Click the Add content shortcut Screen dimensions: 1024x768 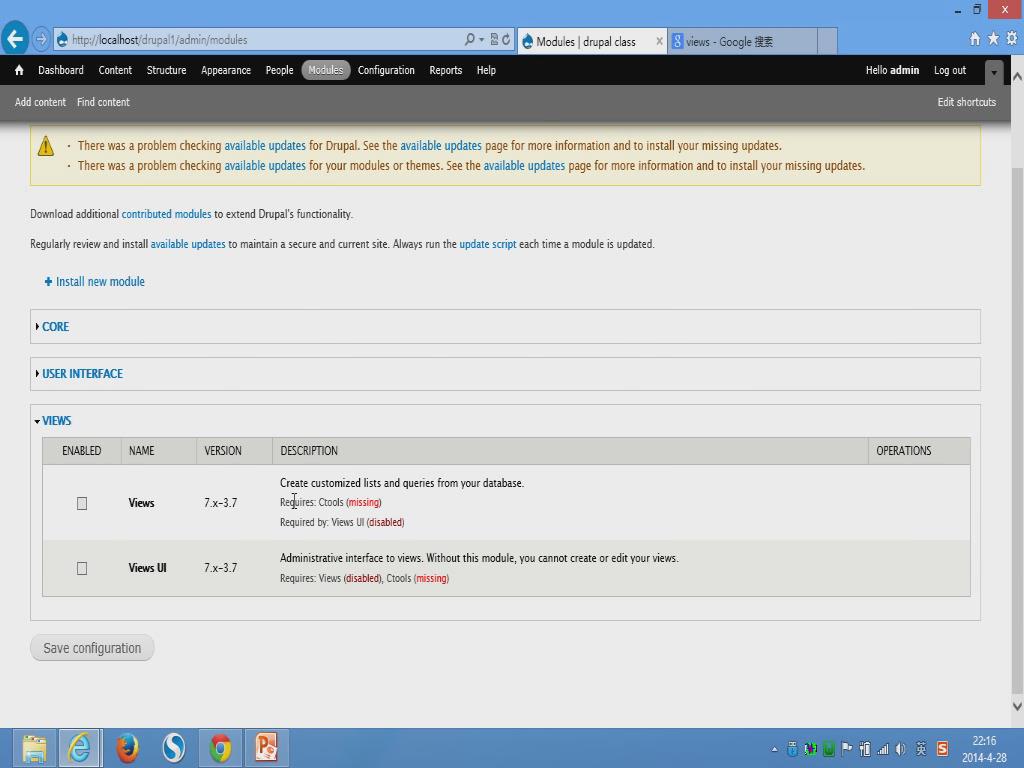(40, 102)
